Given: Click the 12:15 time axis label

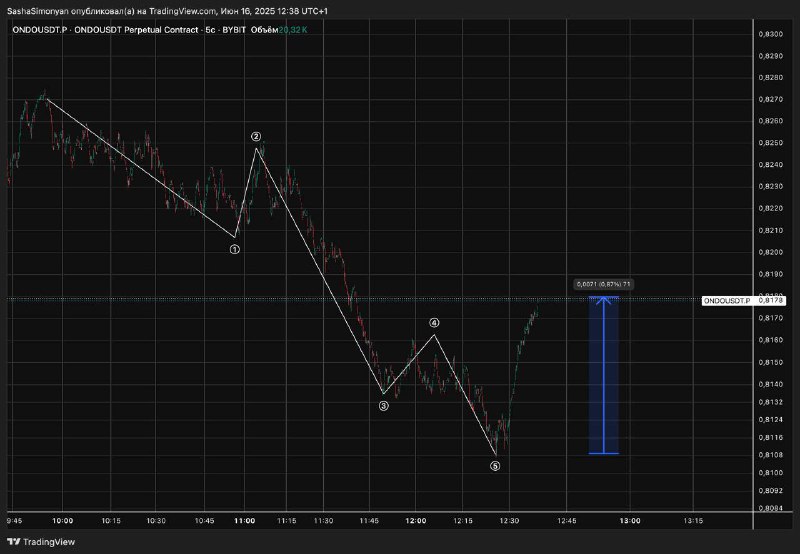Looking at the screenshot, I should point(463,521).
